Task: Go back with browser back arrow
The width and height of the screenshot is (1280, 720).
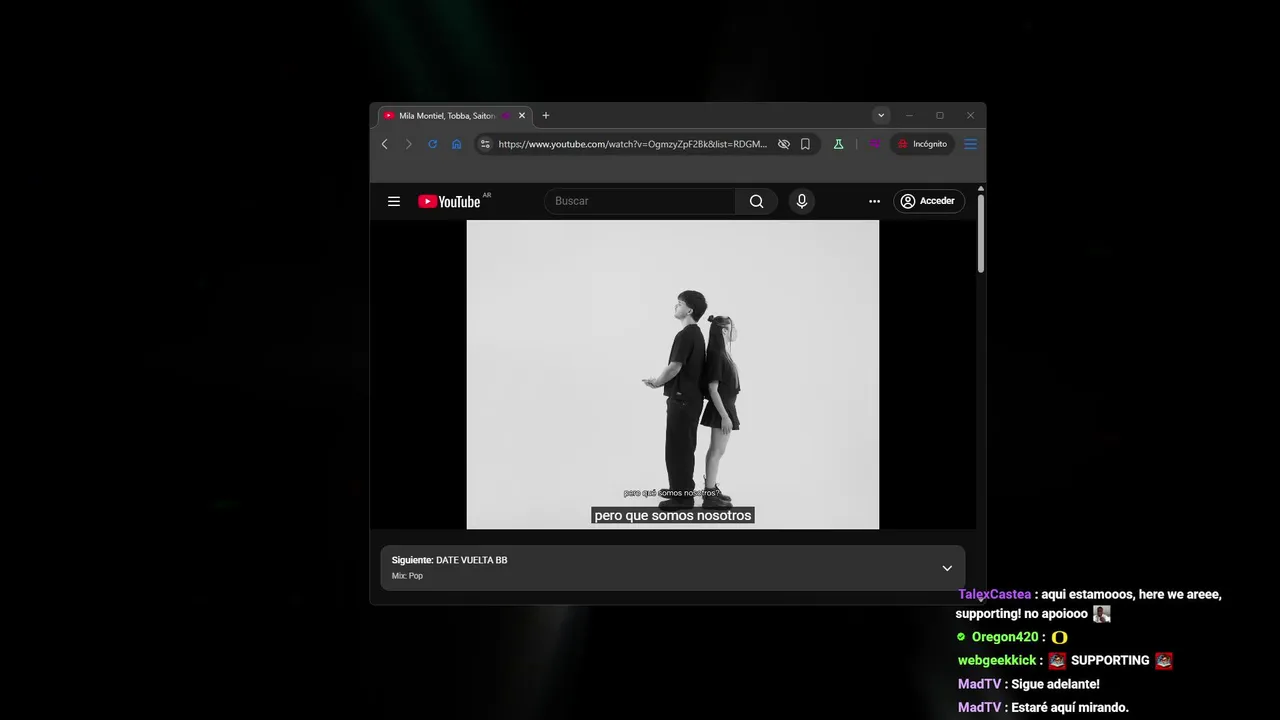Action: [384, 144]
